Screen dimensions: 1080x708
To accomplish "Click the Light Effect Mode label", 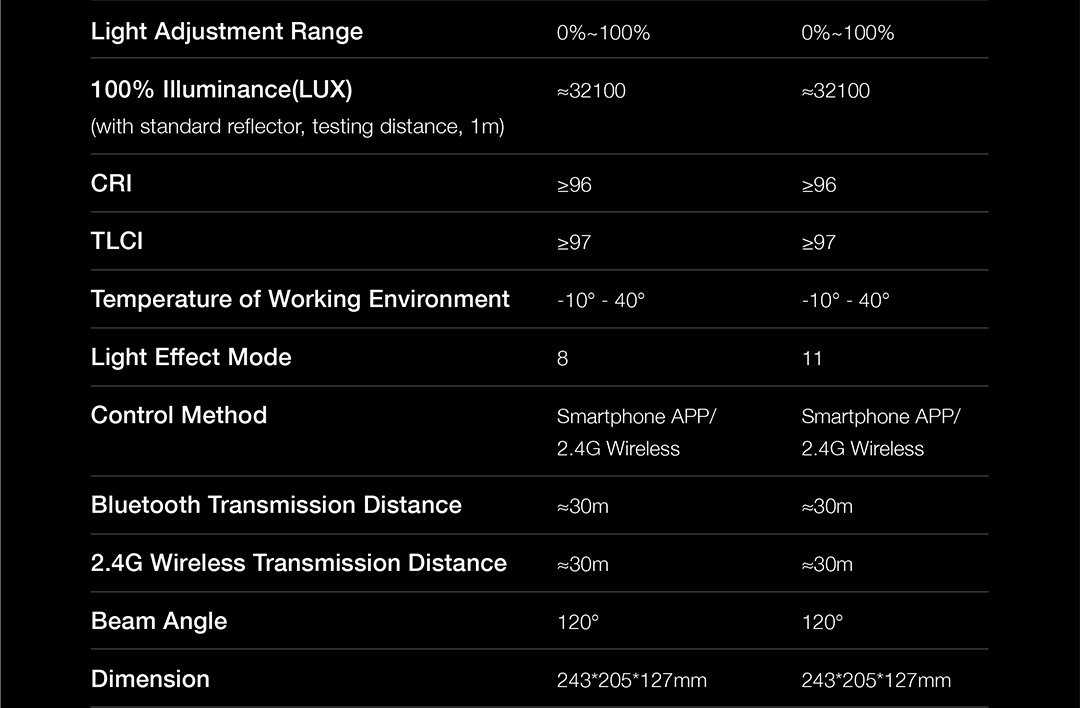I will 191,358.
